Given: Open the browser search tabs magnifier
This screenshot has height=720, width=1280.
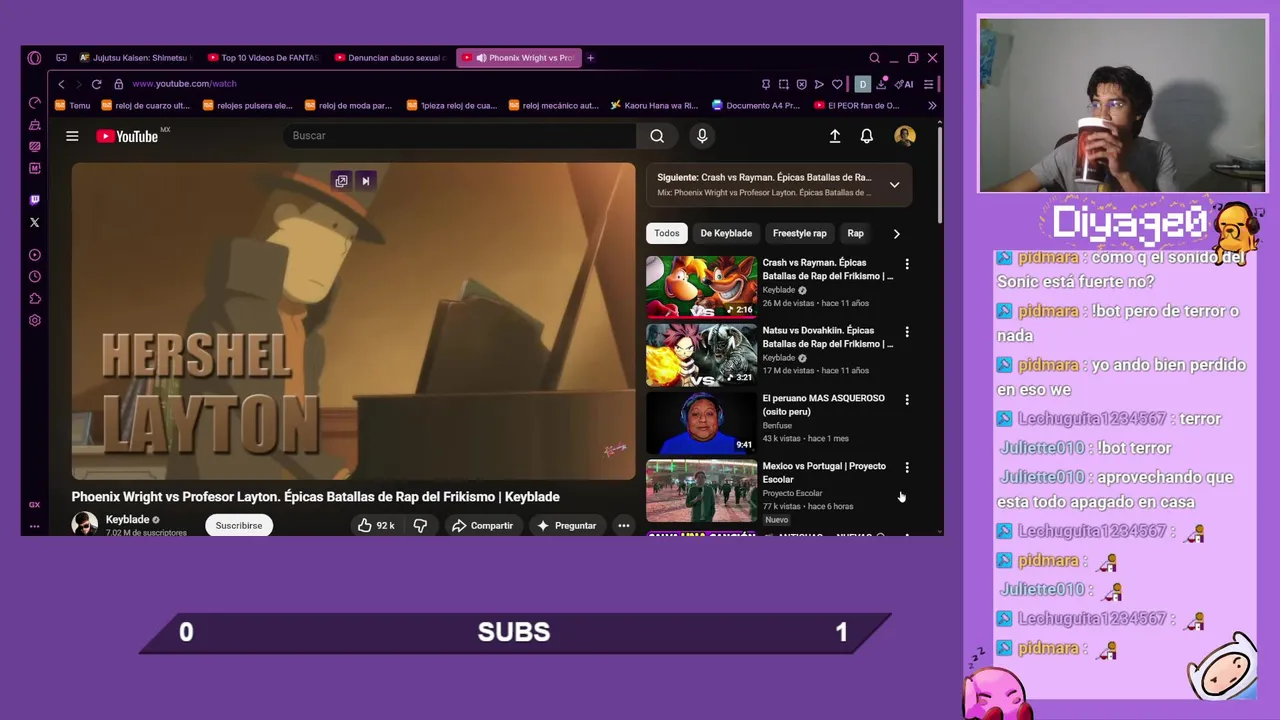Looking at the screenshot, I should 874,58.
